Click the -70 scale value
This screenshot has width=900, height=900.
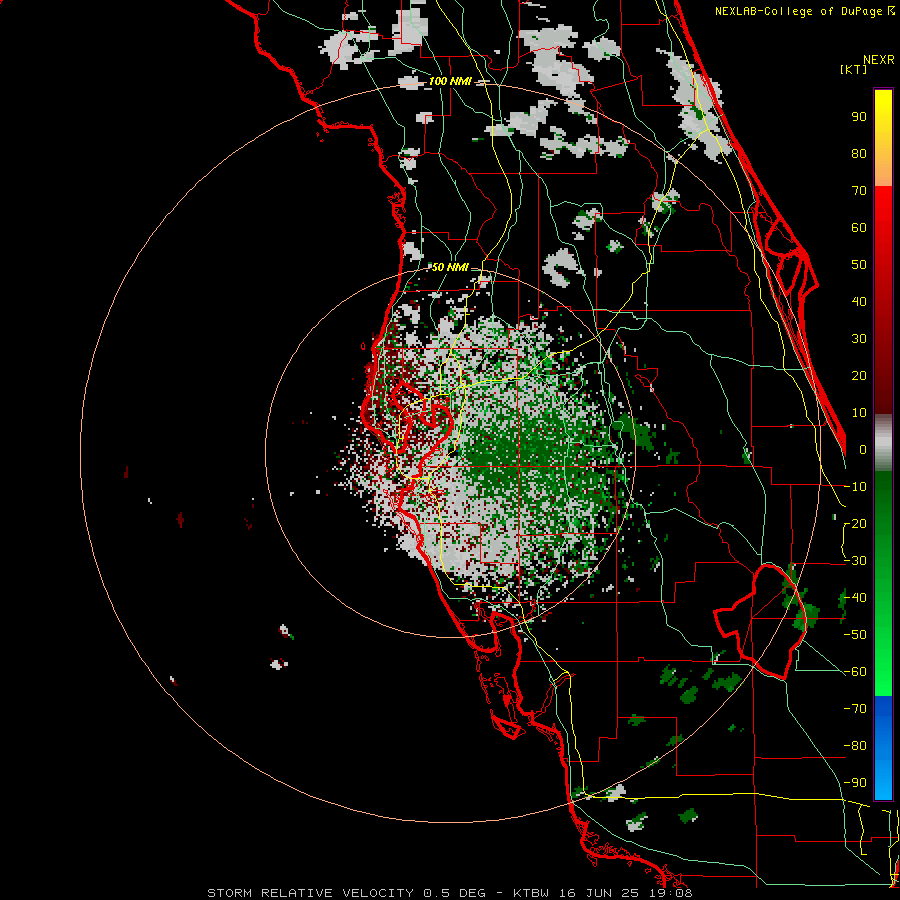click(855, 709)
